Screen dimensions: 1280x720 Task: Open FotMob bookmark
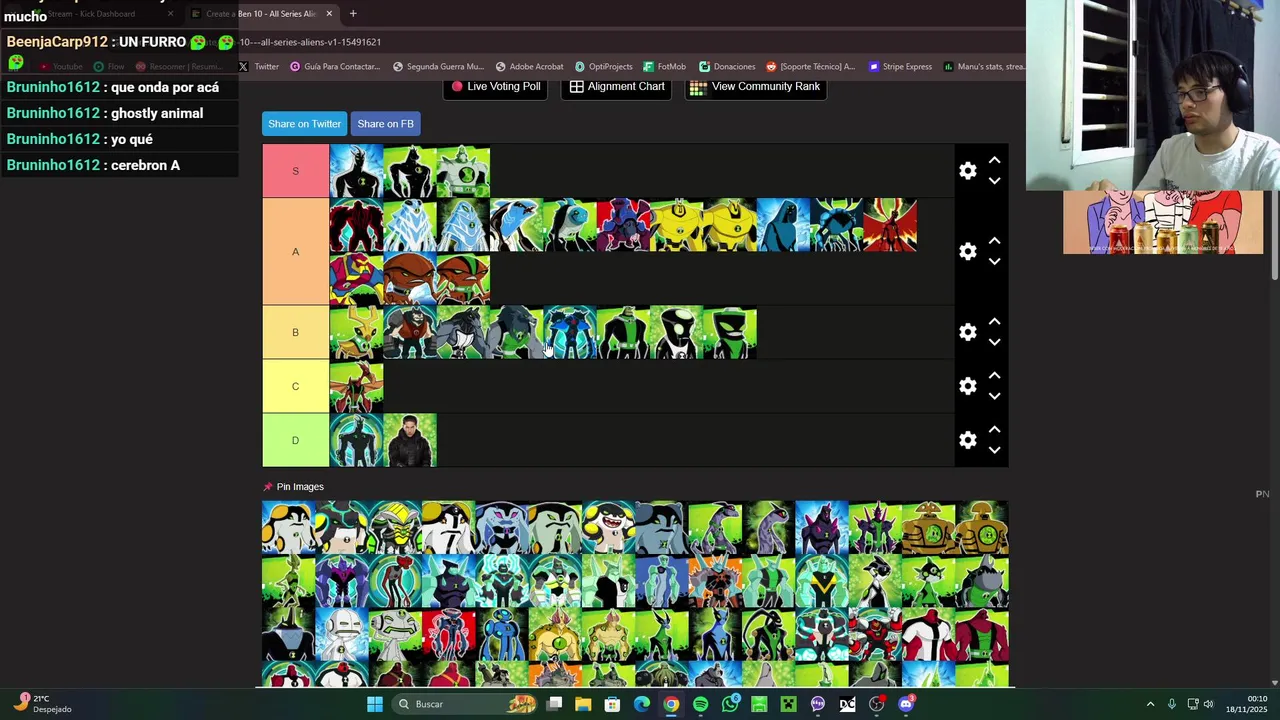pyautogui.click(x=664, y=67)
